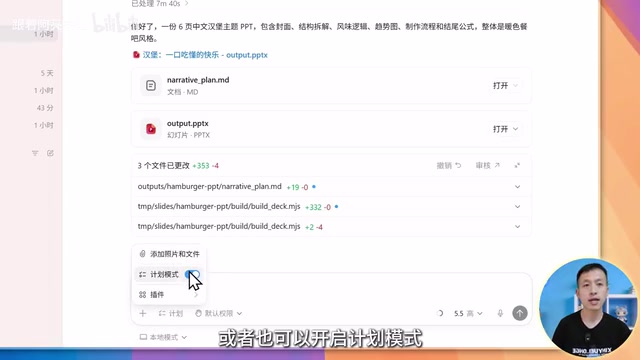This screenshot has height=360, width=640.
Task: Click build_deck.mjs path with +2 -4 changes
Action: point(219,227)
